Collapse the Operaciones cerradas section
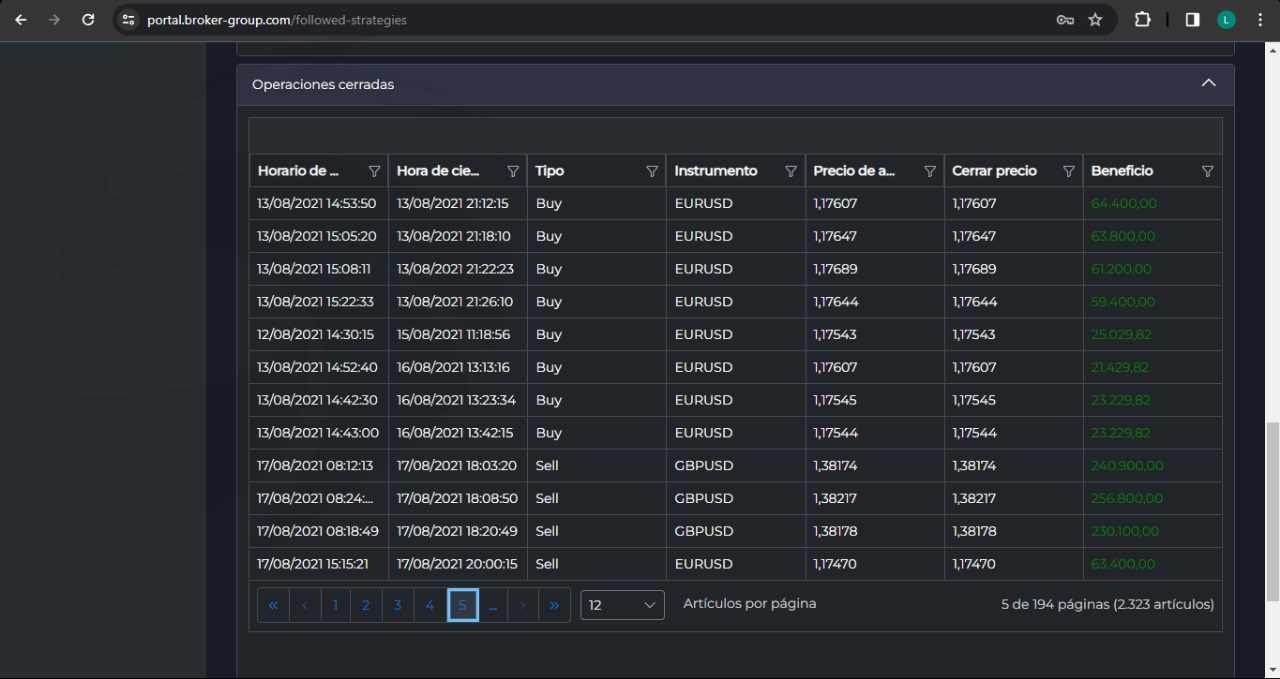 [1208, 84]
